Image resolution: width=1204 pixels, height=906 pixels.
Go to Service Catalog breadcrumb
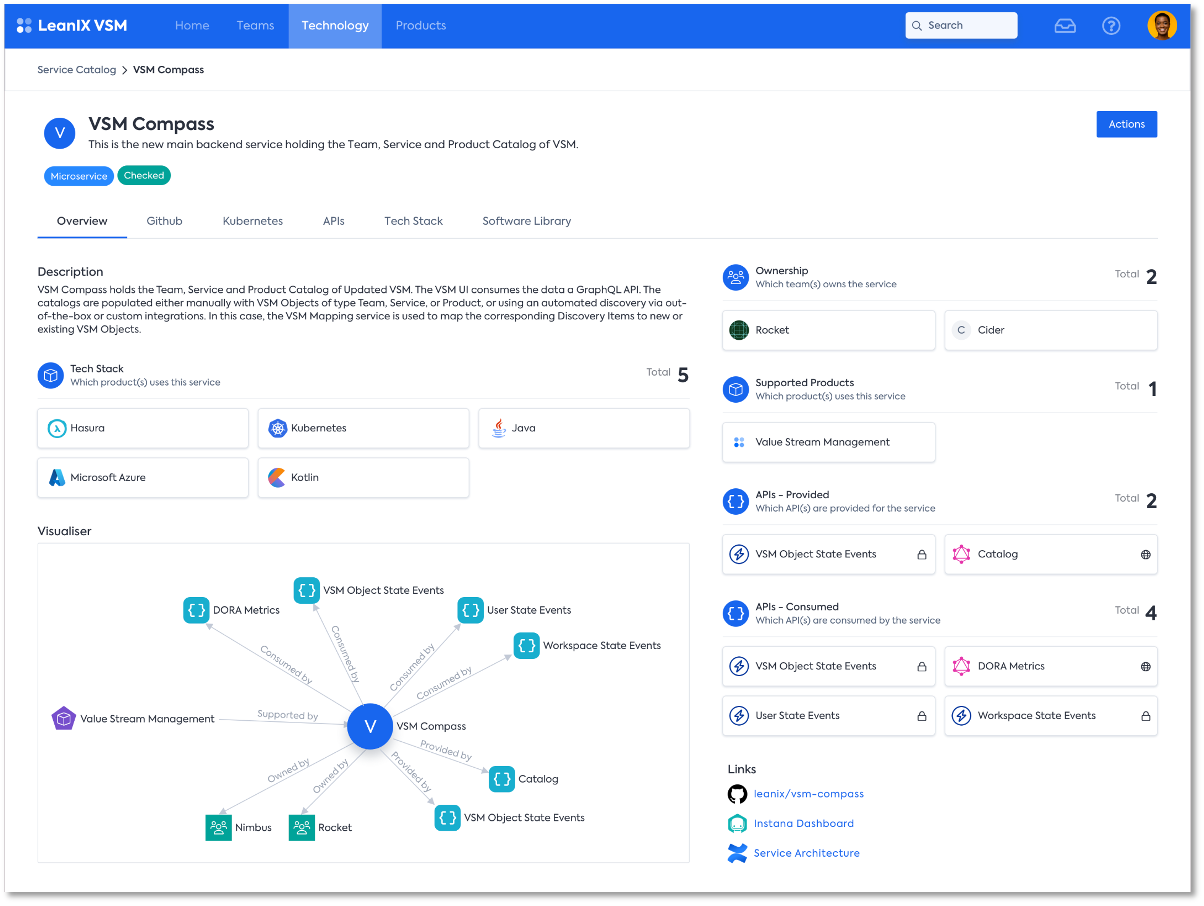77,70
